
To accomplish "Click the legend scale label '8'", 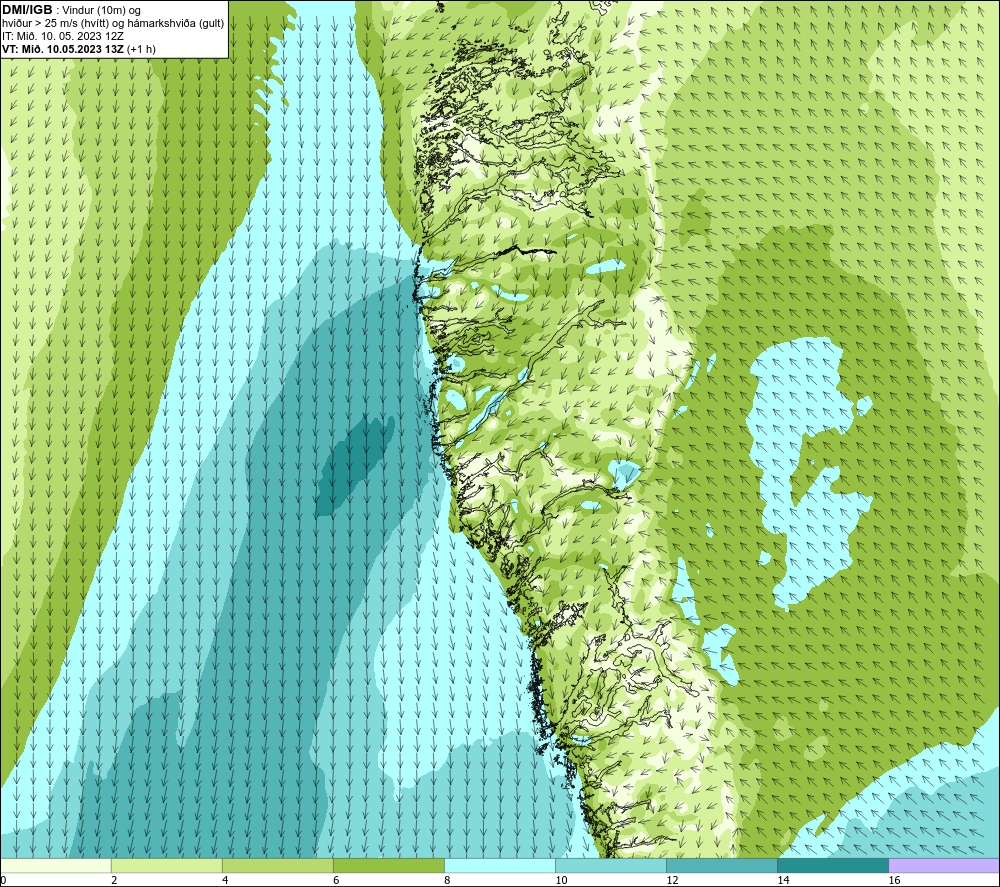I will tap(447, 880).
